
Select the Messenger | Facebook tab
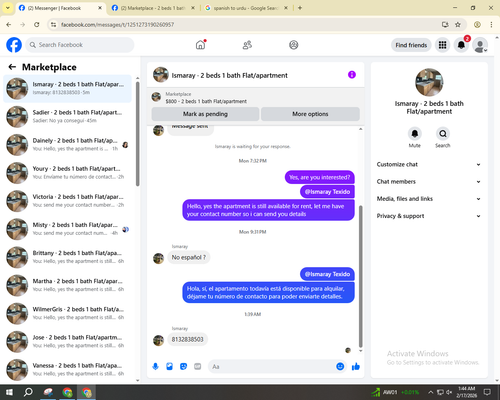(x=60, y=8)
